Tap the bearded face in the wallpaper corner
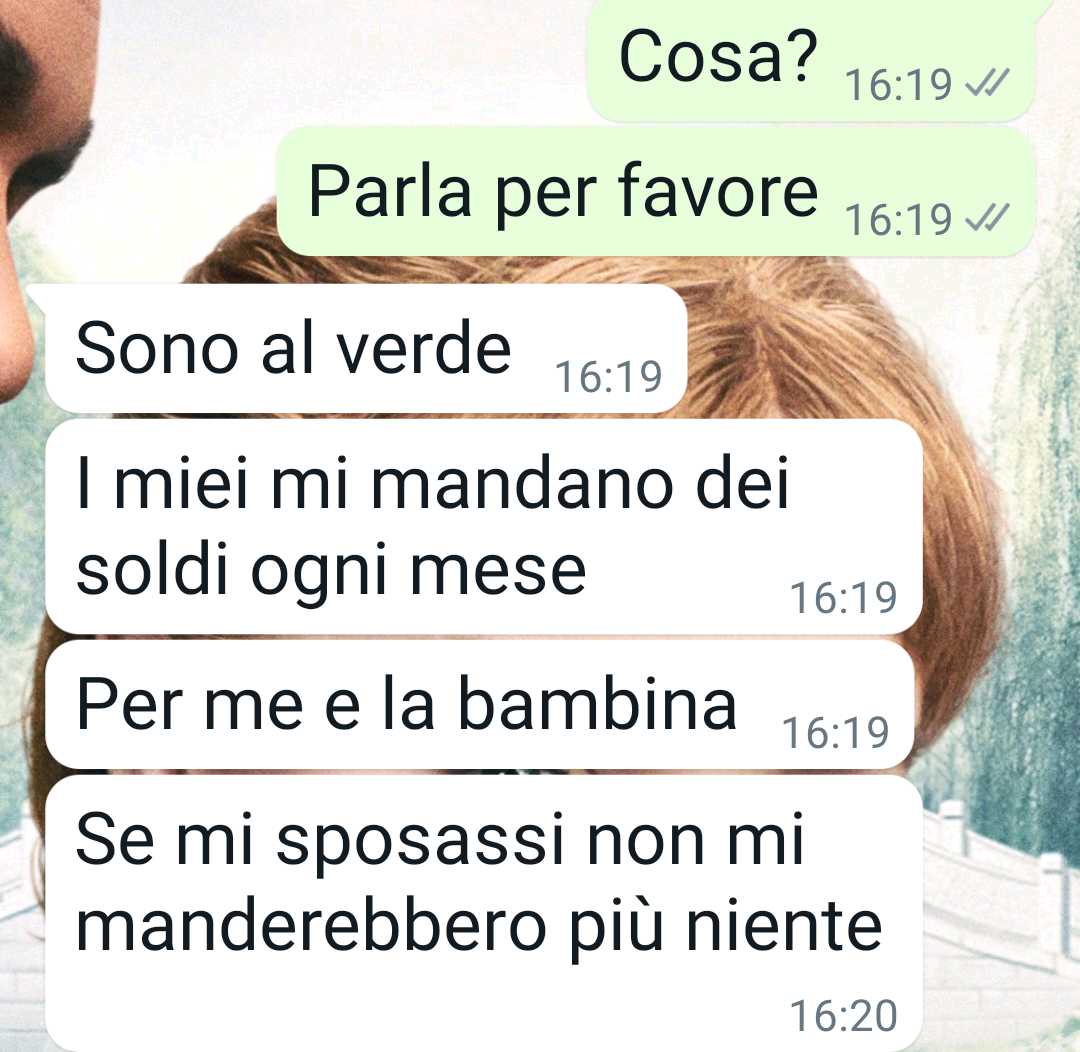 pos(41,138)
